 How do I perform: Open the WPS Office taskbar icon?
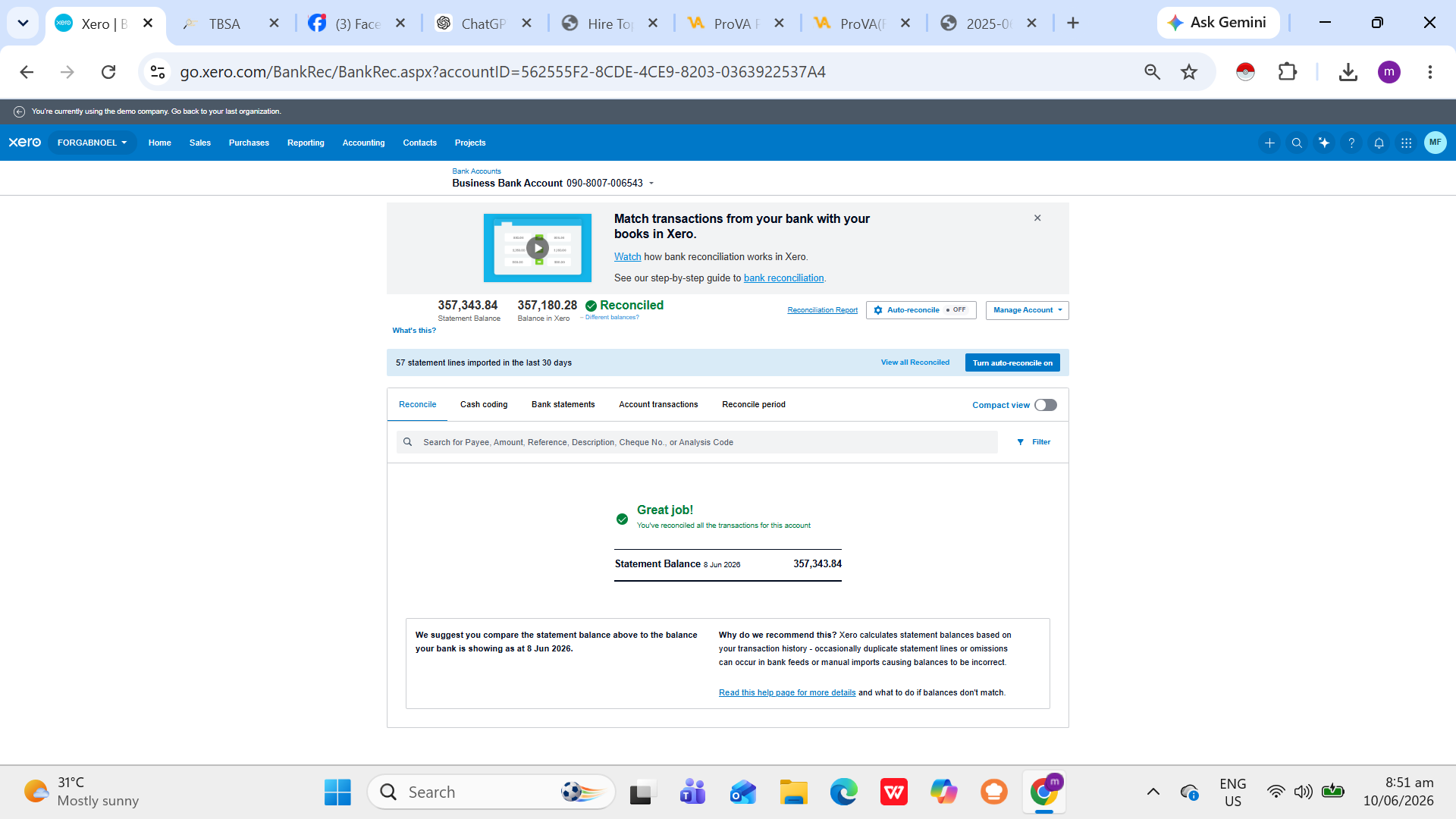(x=894, y=792)
